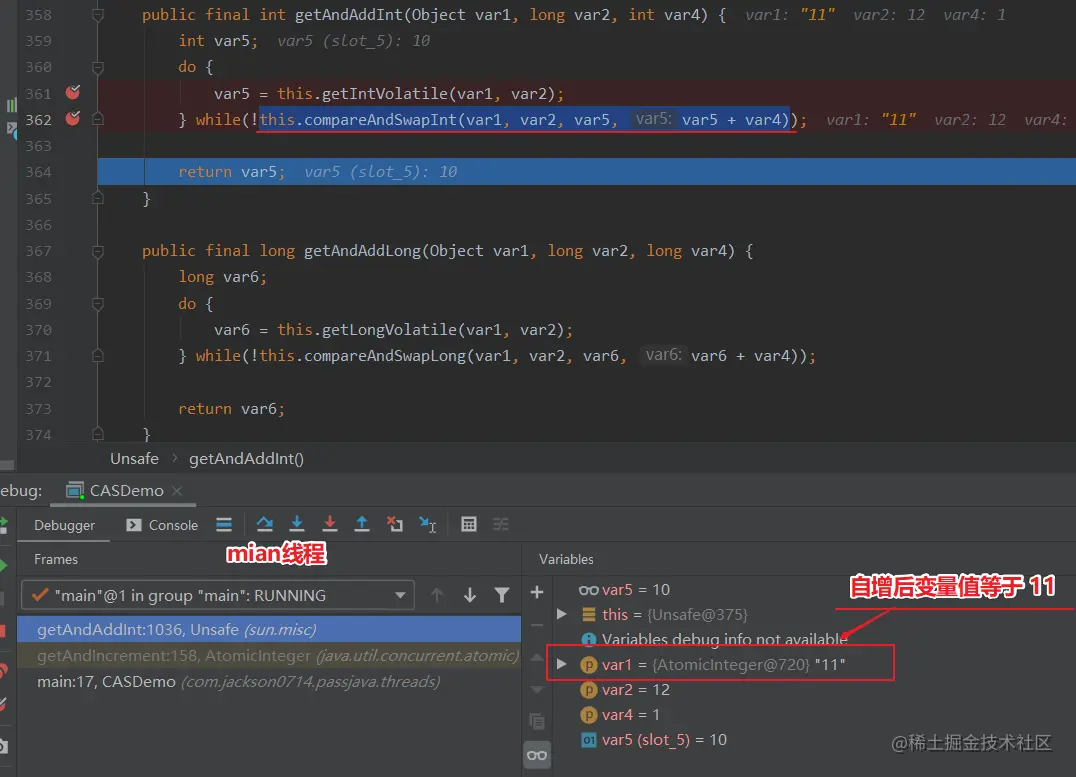
Task: Click the blue Step Into icon
Action: point(296,524)
